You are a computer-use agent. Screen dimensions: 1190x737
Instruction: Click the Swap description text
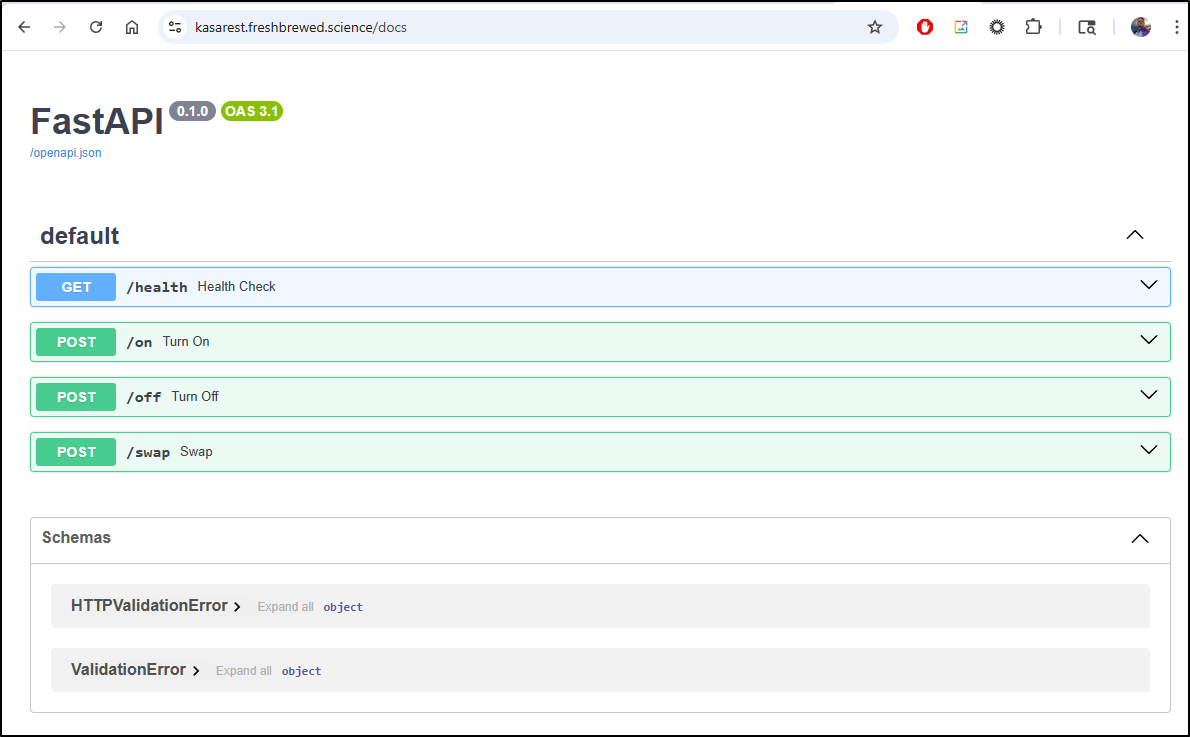[196, 452]
